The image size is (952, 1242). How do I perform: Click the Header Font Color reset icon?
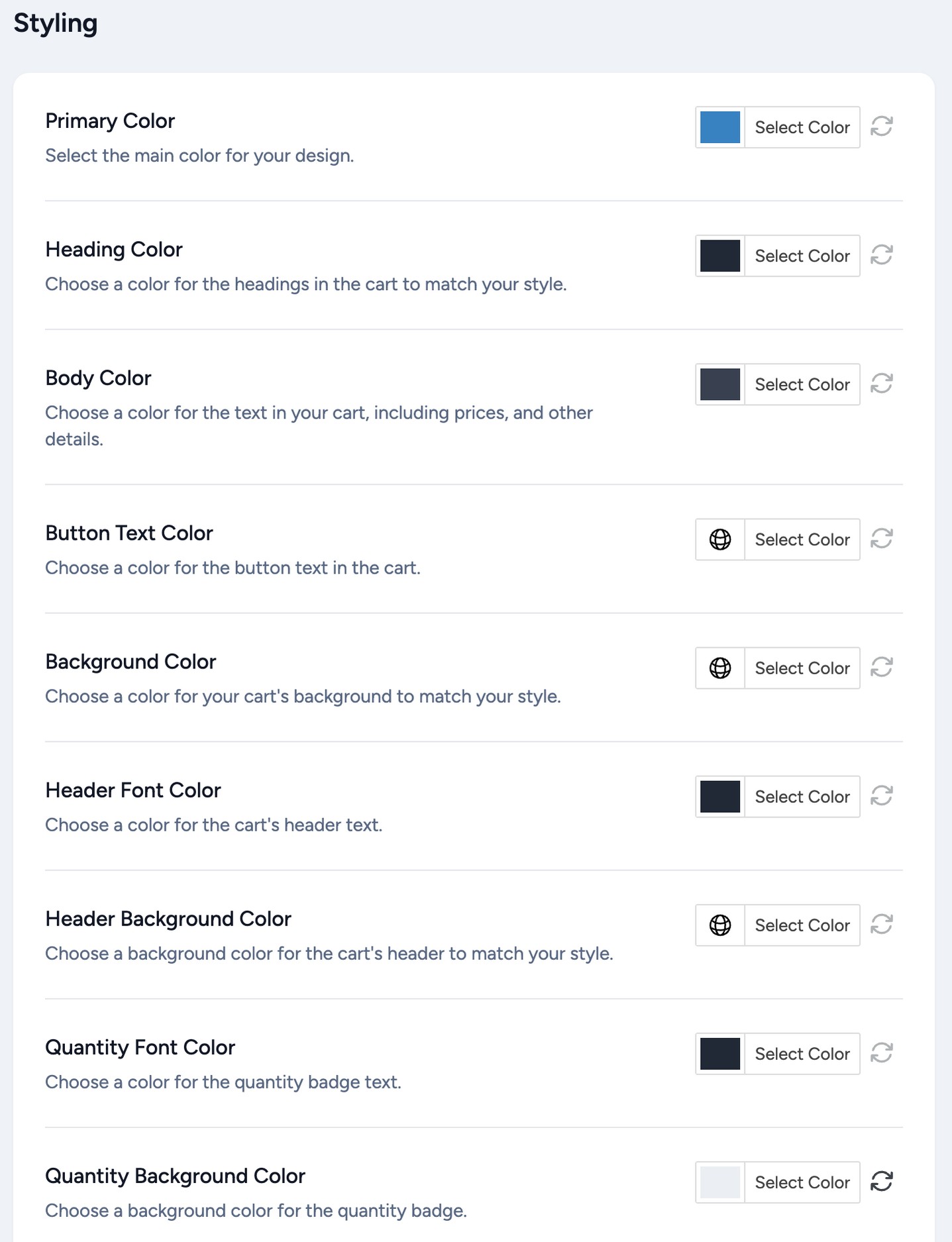(882, 796)
